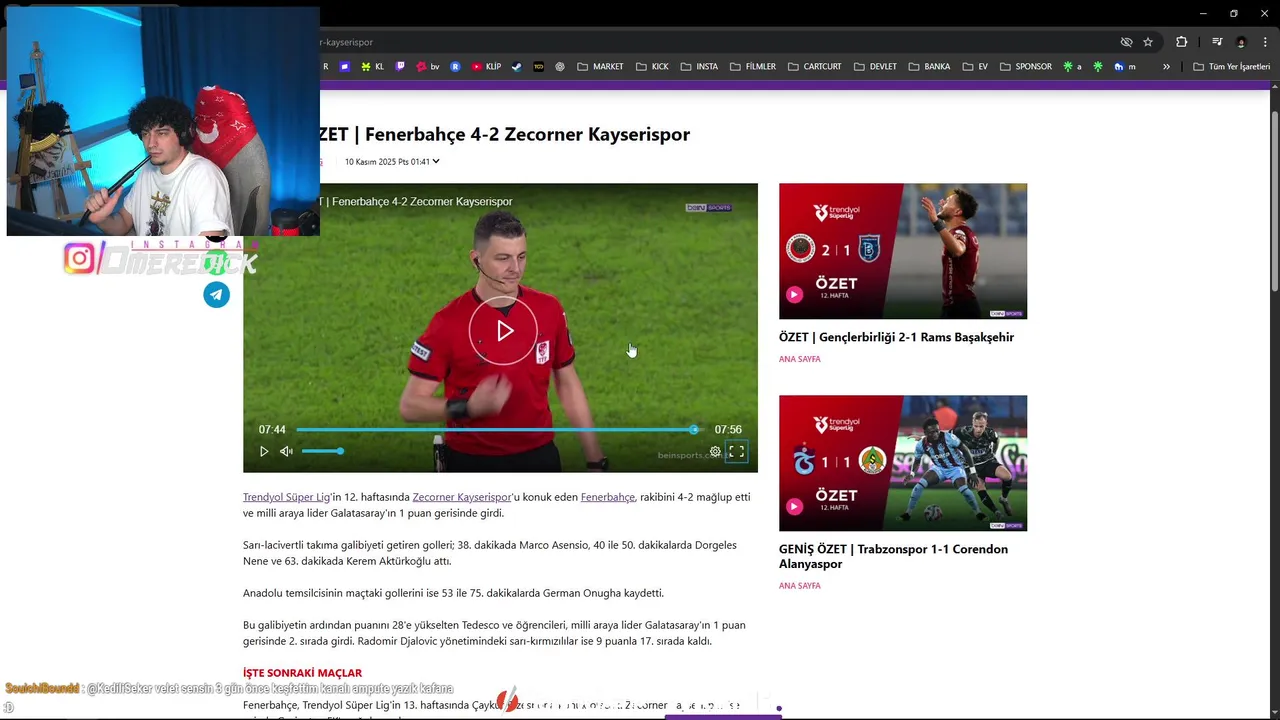Click the Instagram logo on overlay
The height and width of the screenshot is (720, 1280).
(x=79, y=259)
